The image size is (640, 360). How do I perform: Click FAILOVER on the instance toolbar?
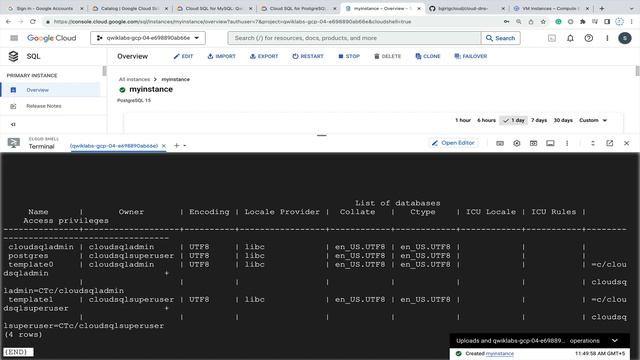471,56
